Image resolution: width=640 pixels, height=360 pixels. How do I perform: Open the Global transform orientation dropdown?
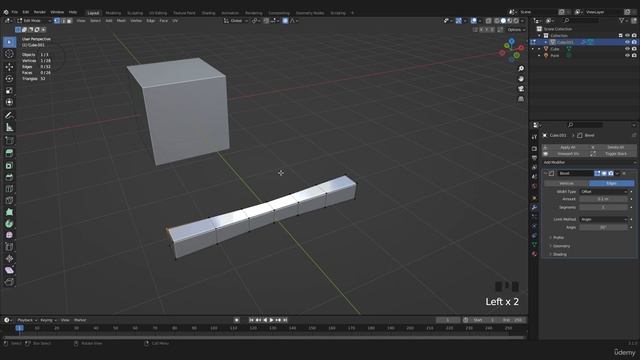point(236,20)
